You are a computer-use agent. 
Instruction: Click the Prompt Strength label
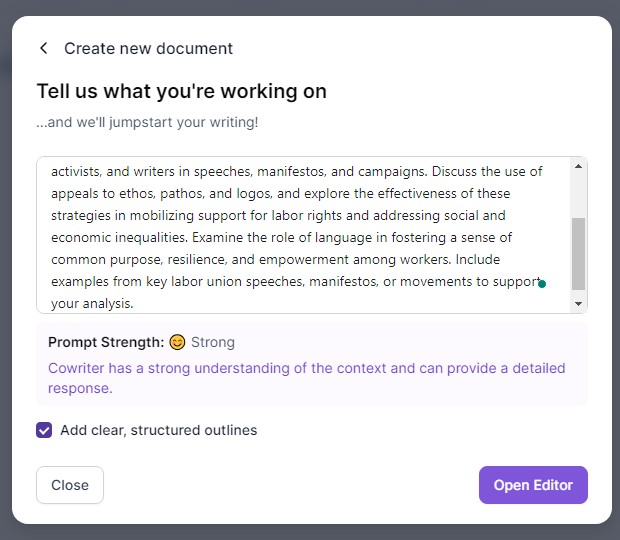[x=106, y=342]
